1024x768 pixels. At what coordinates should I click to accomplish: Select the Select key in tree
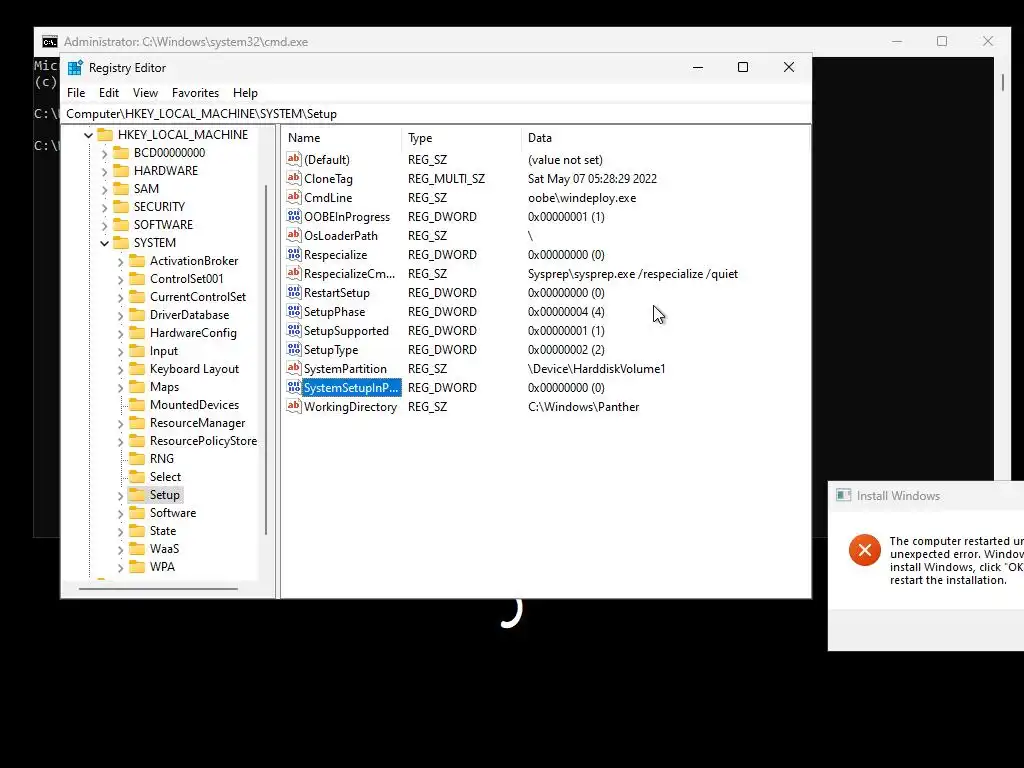click(x=165, y=477)
